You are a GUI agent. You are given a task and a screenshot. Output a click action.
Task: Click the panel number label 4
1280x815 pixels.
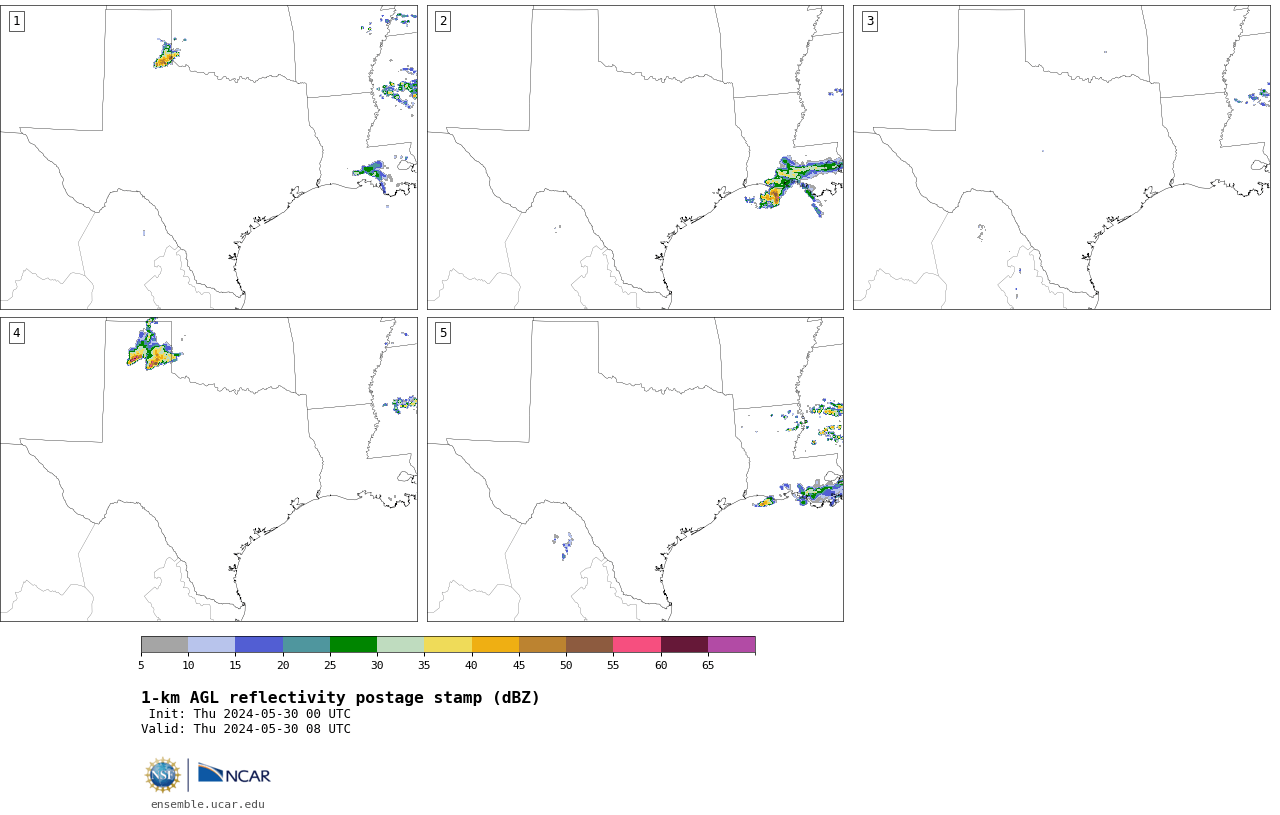pyautogui.click(x=17, y=333)
